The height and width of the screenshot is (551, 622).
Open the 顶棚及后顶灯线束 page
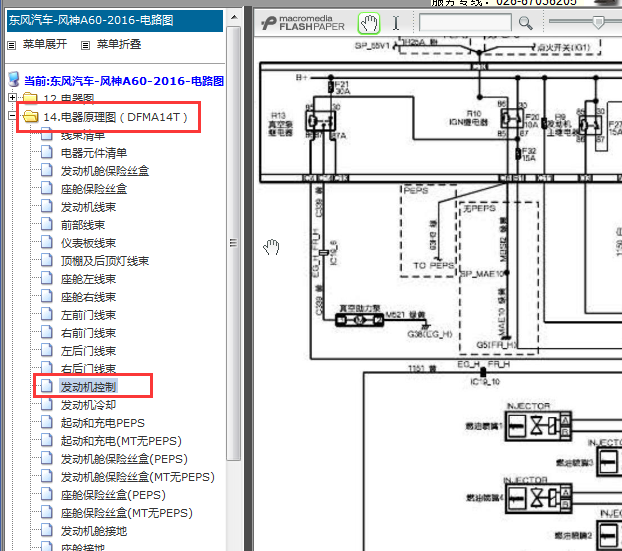click(x=105, y=261)
